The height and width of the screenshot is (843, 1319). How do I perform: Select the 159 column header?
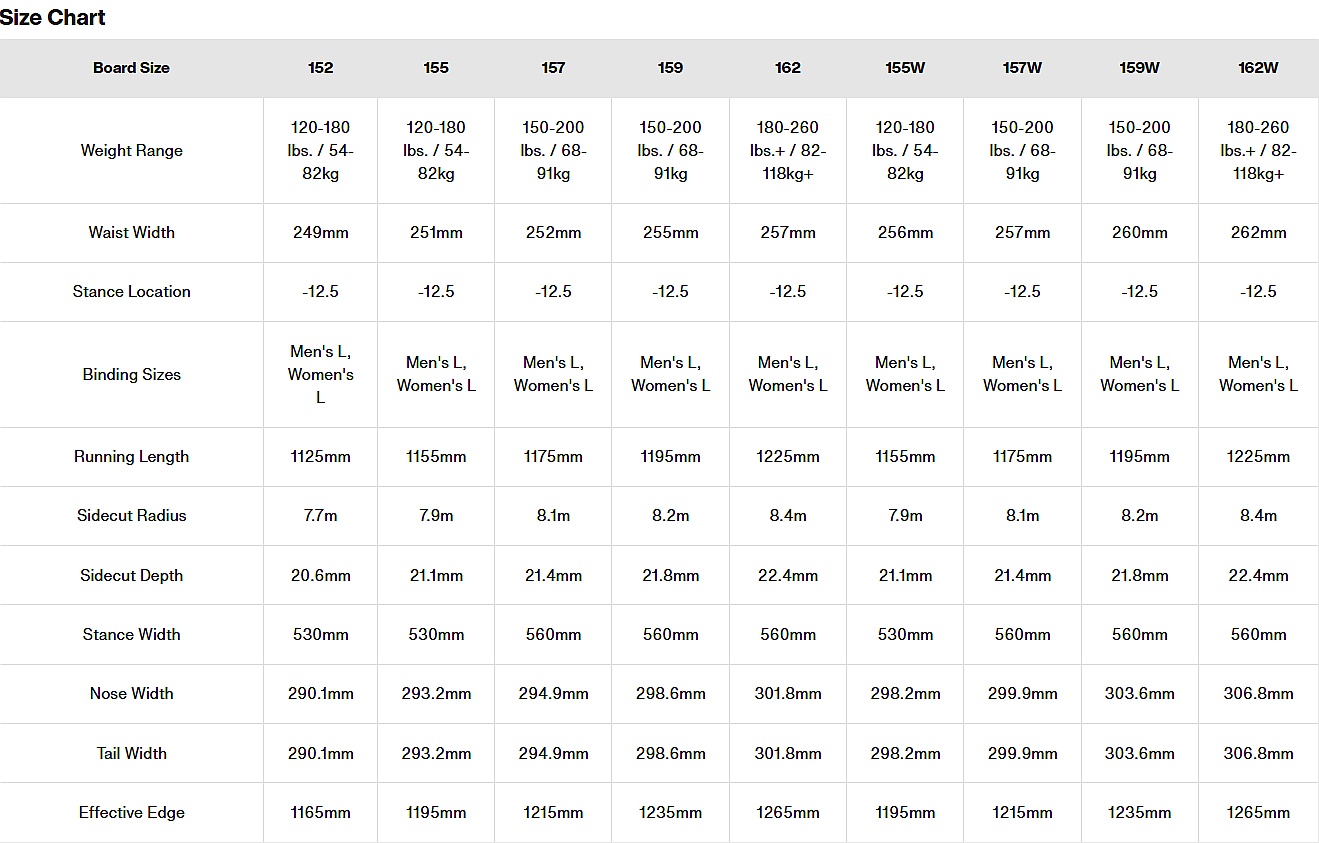(670, 68)
